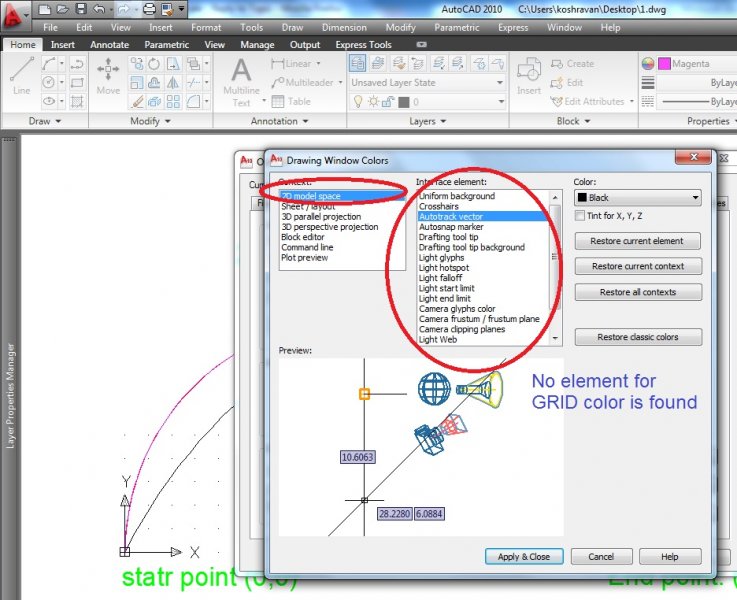Switch to the Manage ribbon tab

pyautogui.click(x=257, y=45)
